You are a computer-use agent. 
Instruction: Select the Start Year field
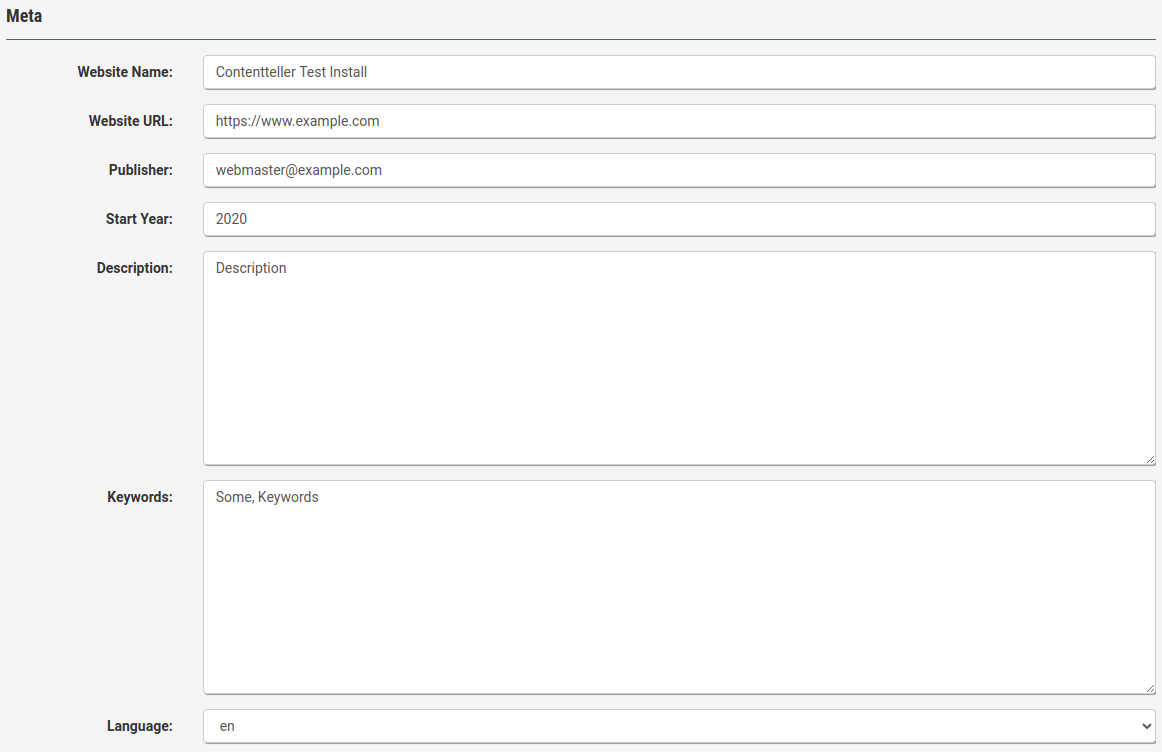pyautogui.click(x=679, y=219)
